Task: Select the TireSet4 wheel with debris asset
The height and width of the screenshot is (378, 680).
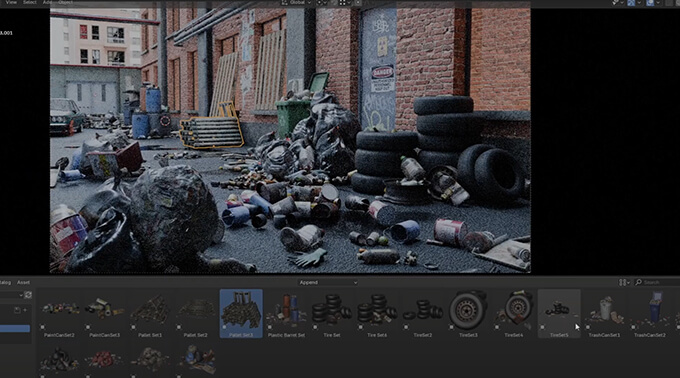Action: click(x=513, y=314)
